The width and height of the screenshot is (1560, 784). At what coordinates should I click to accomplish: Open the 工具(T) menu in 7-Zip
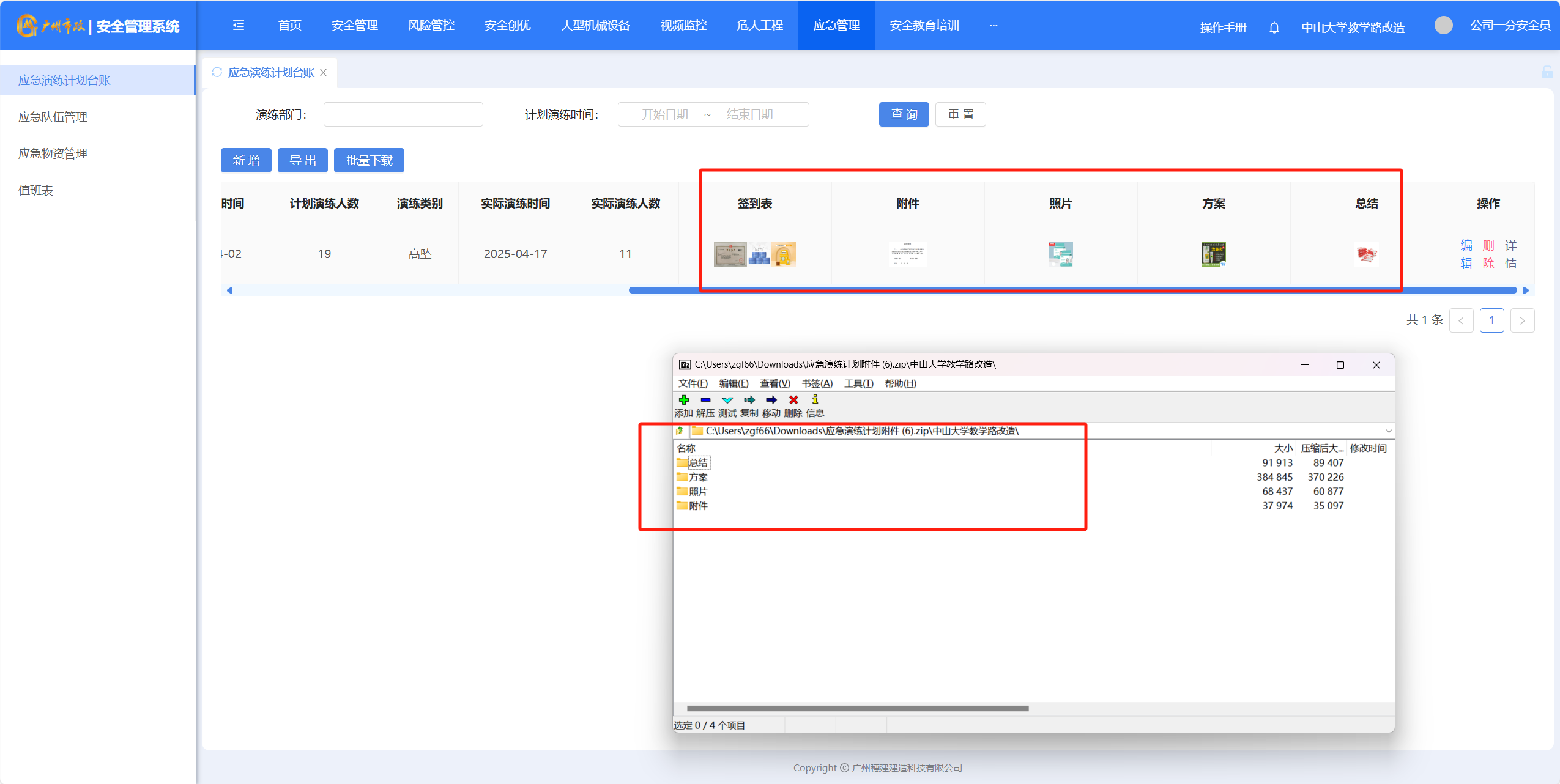(858, 383)
